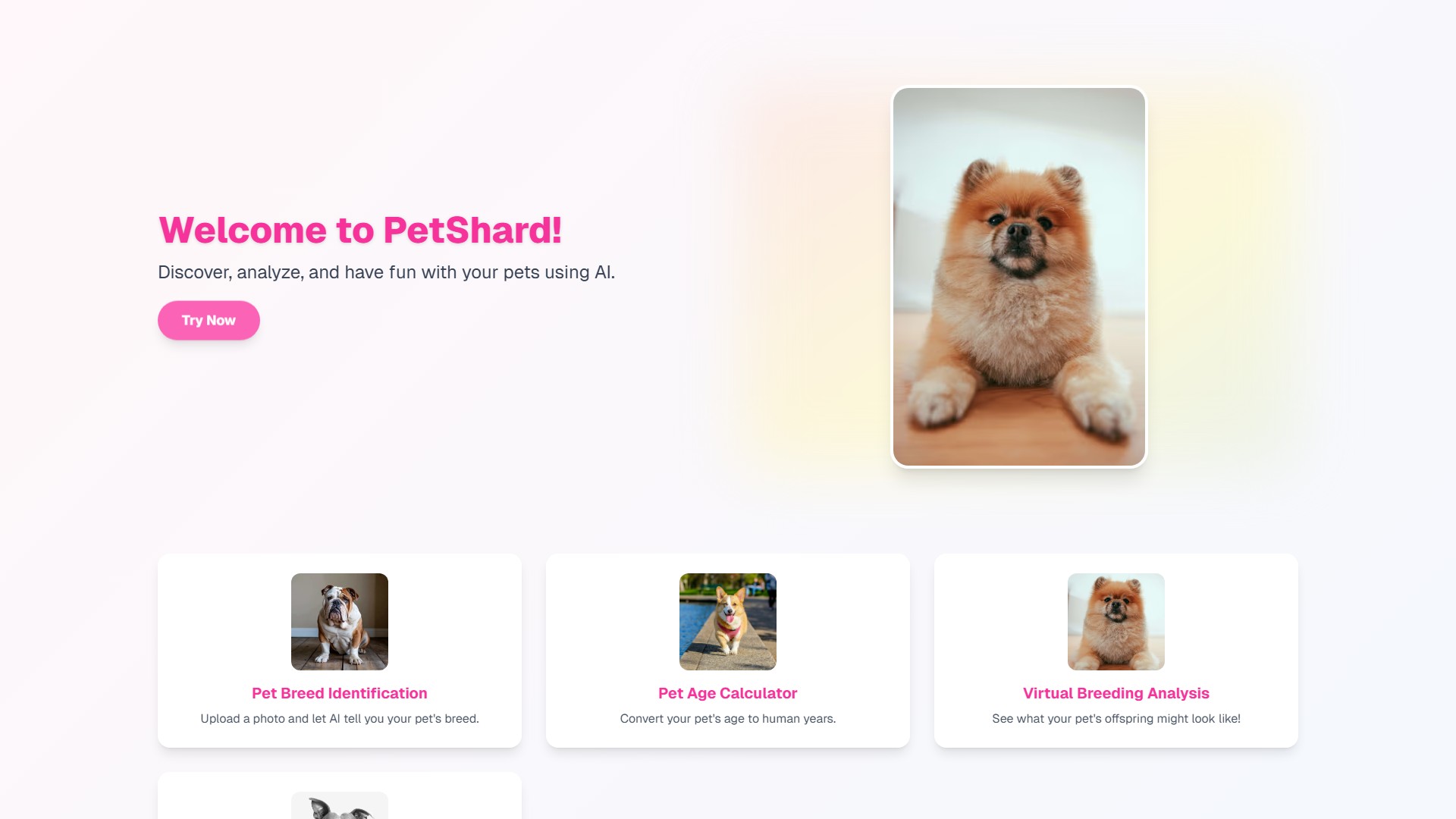This screenshot has width=1456, height=819.
Task: Click the word 'PetShard!' in the heading
Action: (x=472, y=230)
